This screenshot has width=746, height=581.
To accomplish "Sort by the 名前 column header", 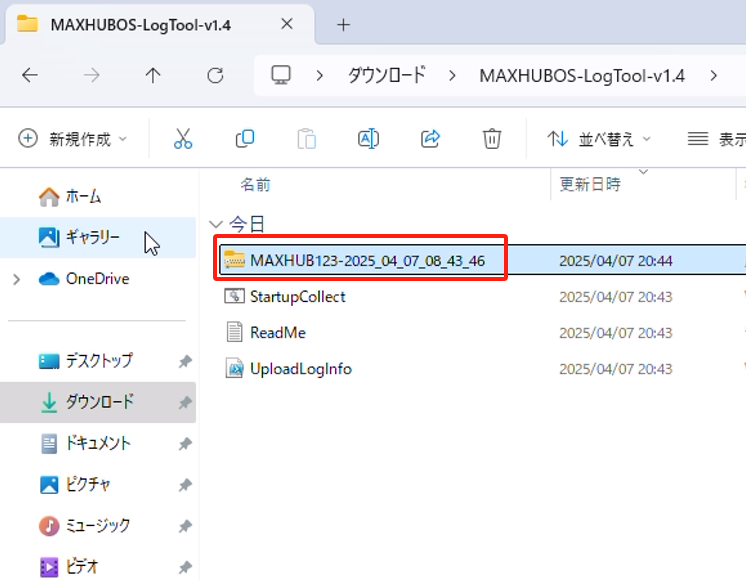I will click(x=255, y=184).
